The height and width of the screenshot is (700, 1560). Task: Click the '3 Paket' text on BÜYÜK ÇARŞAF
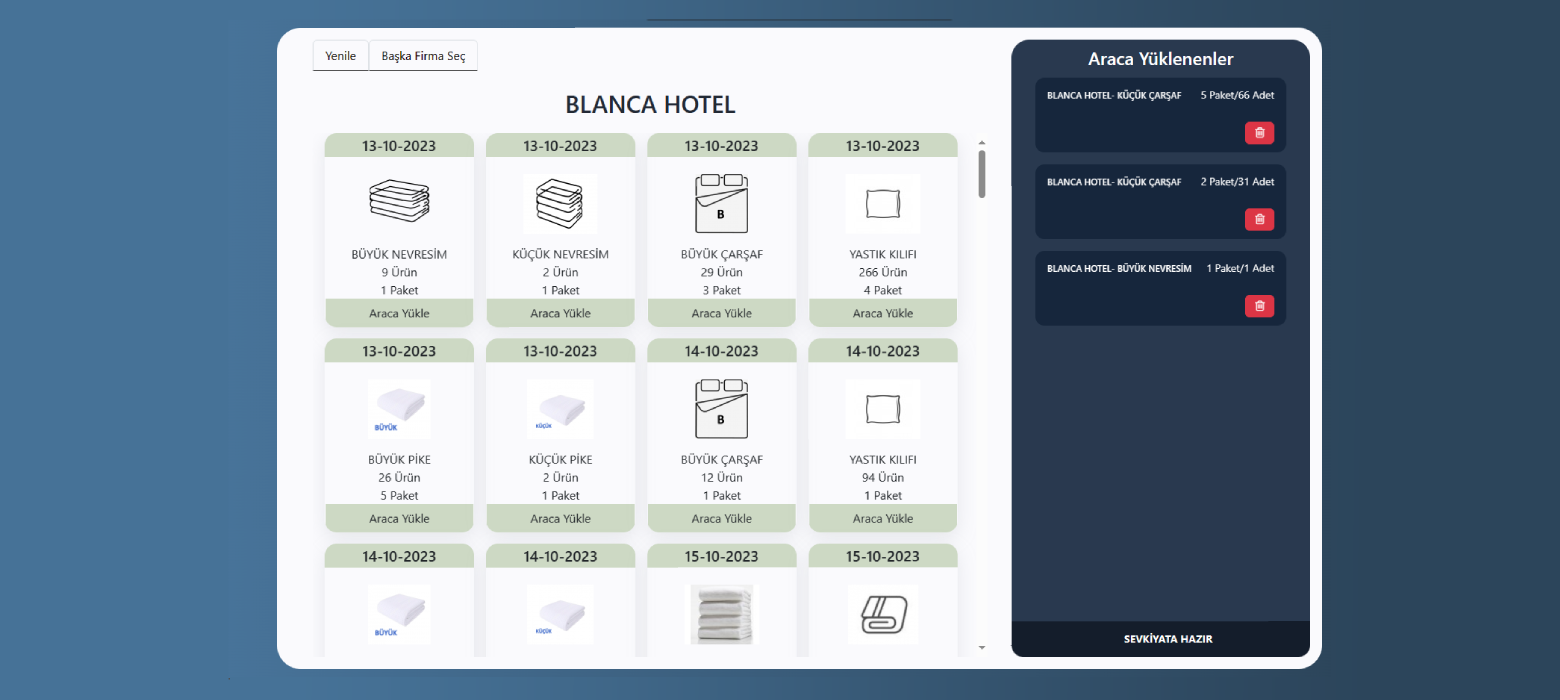tap(722, 290)
